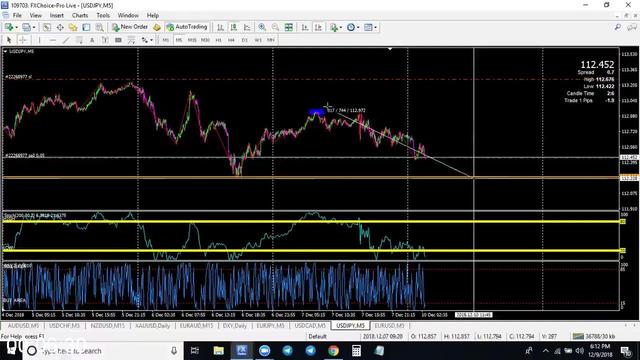Image resolution: width=640 pixels, height=360 pixels.
Task: Open the Insert menu
Action: click(x=57, y=15)
